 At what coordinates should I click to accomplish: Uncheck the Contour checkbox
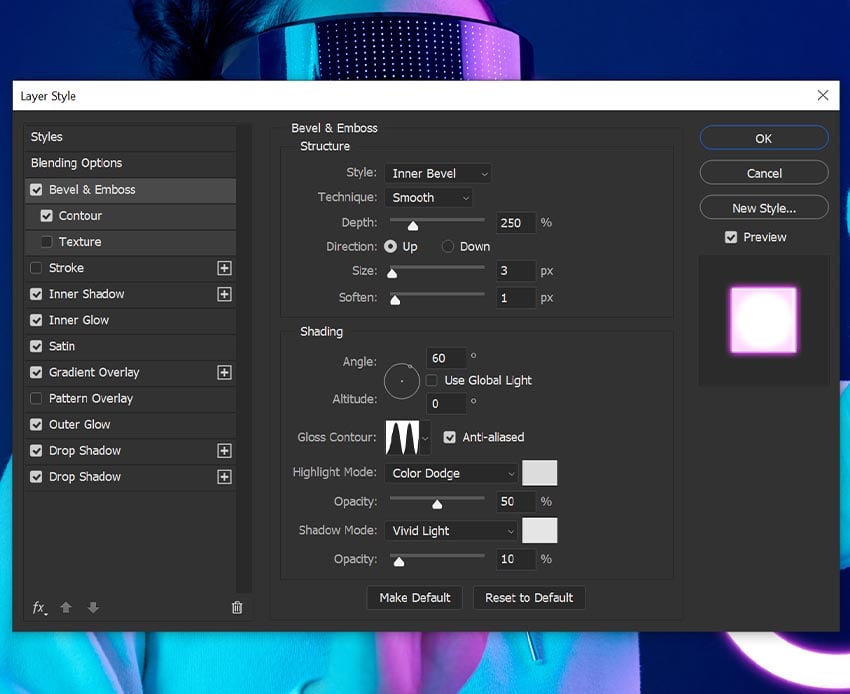[47, 216]
